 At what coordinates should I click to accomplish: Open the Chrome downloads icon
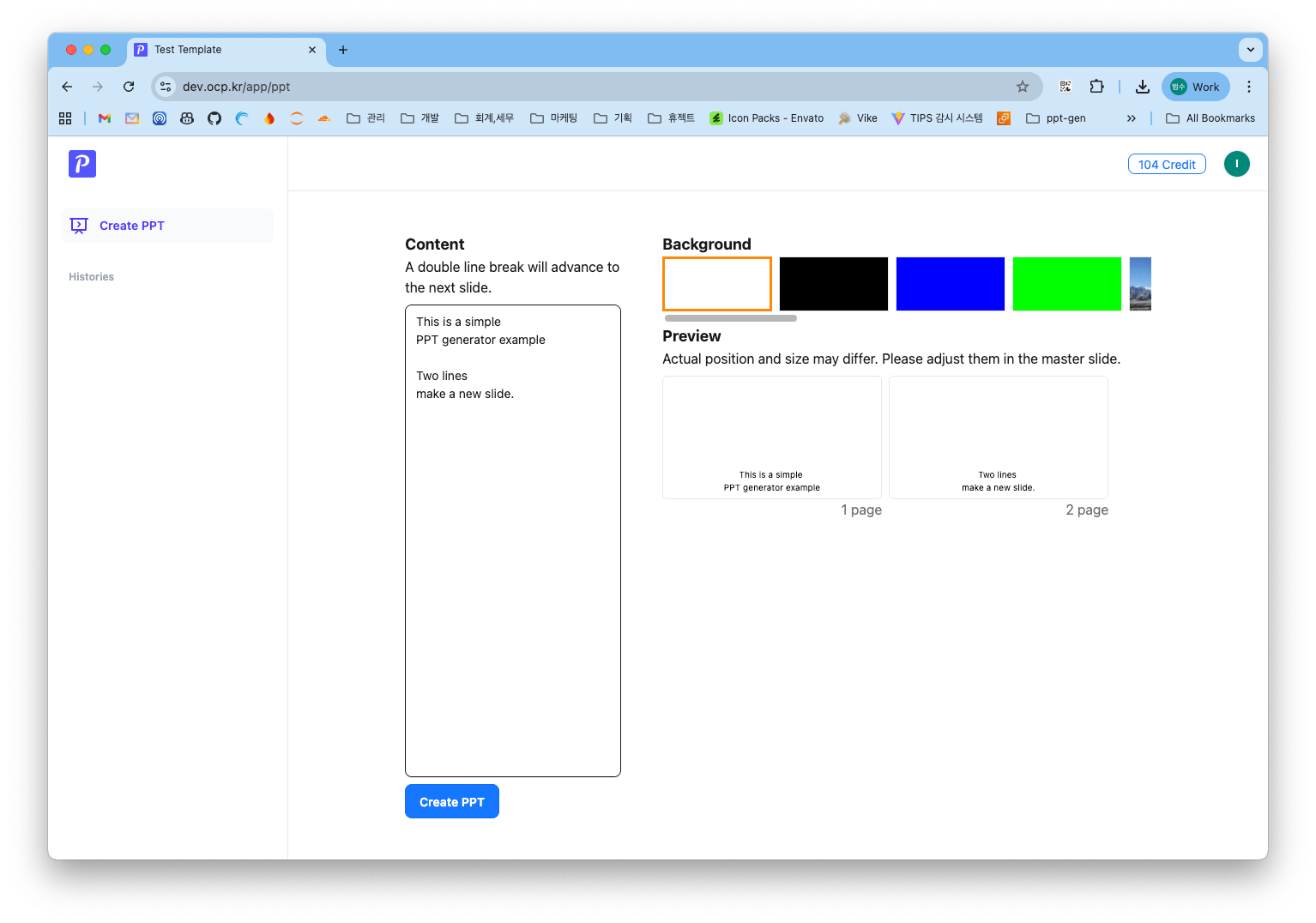pyautogui.click(x=1142, y=87)
